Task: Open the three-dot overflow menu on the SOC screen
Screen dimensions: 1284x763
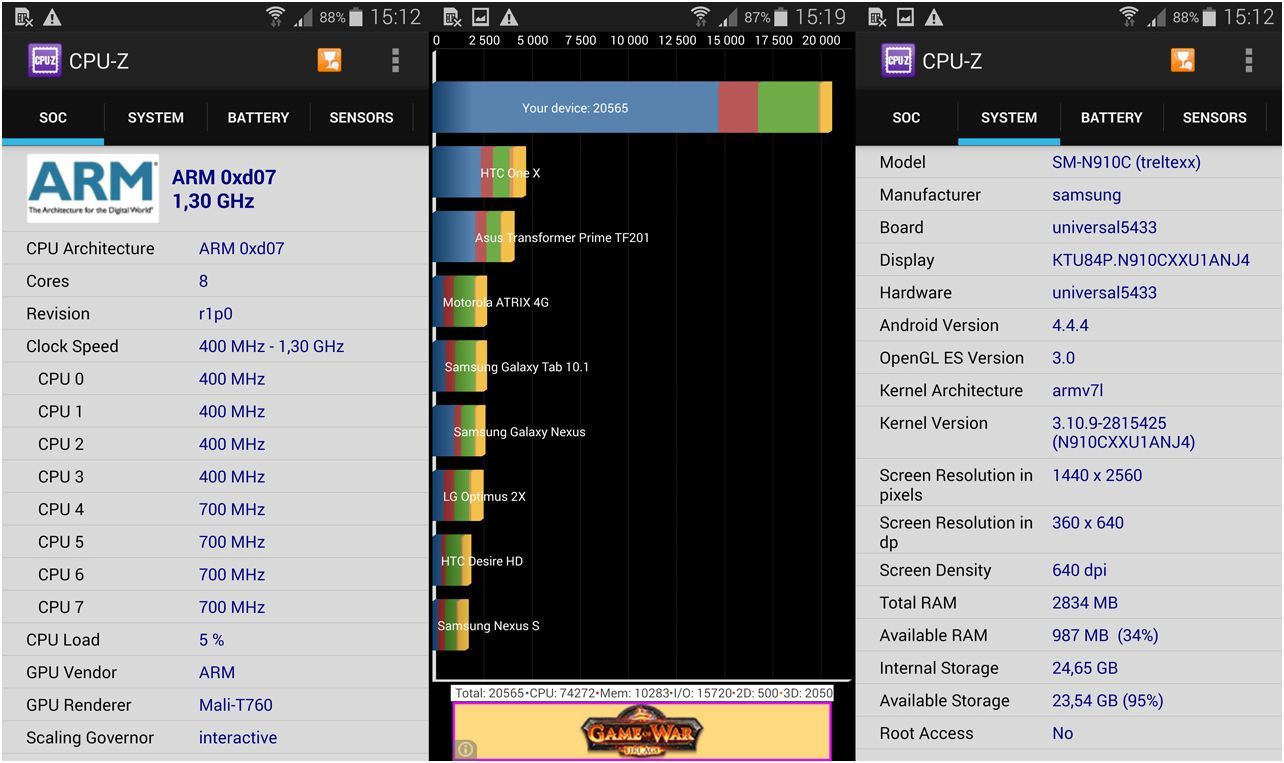Action: point(395,61)
